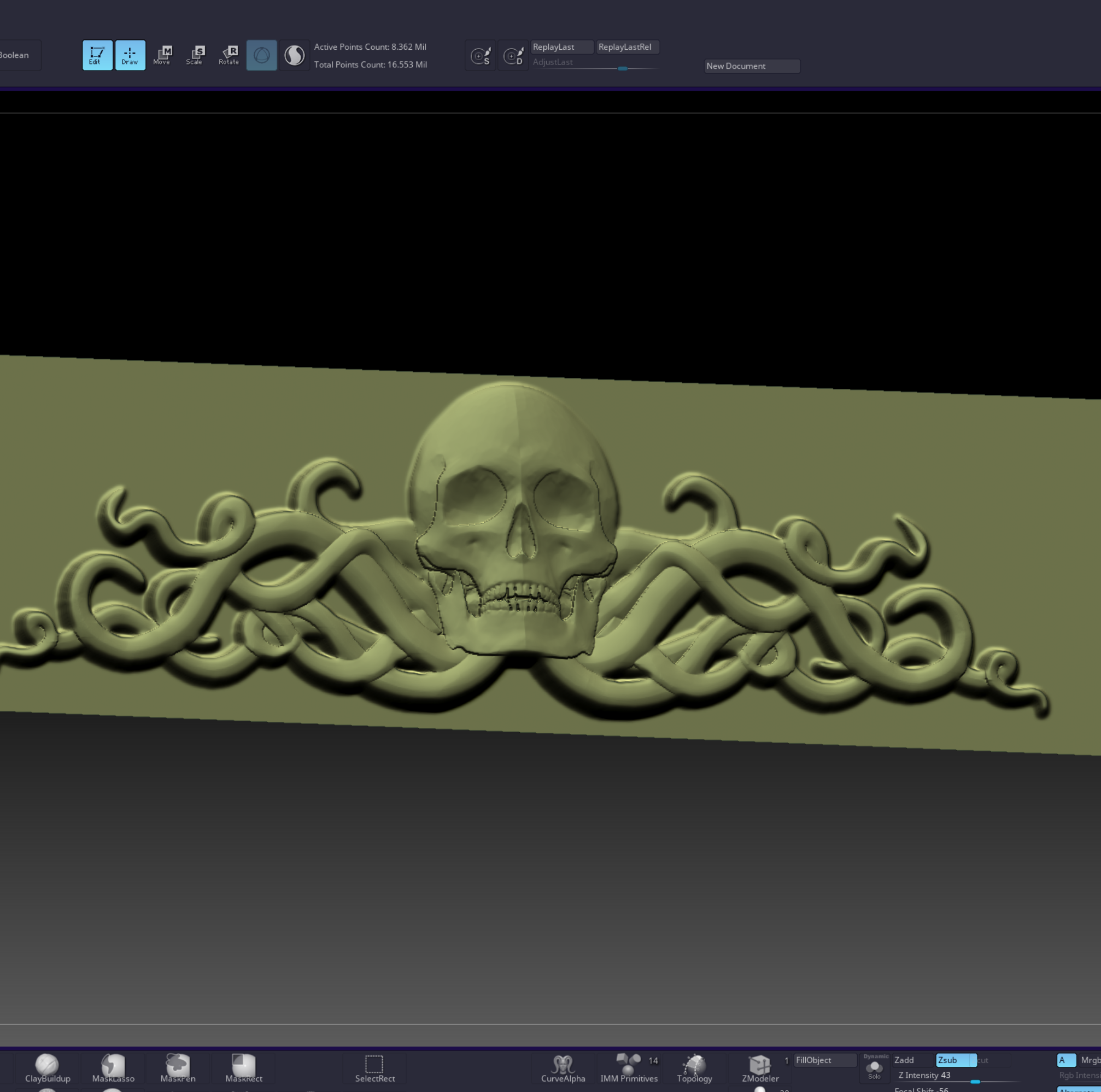Pick the ZModeler brush
The width and height of the screenshot is (1101, 1092).
(x=760, y=1067)
